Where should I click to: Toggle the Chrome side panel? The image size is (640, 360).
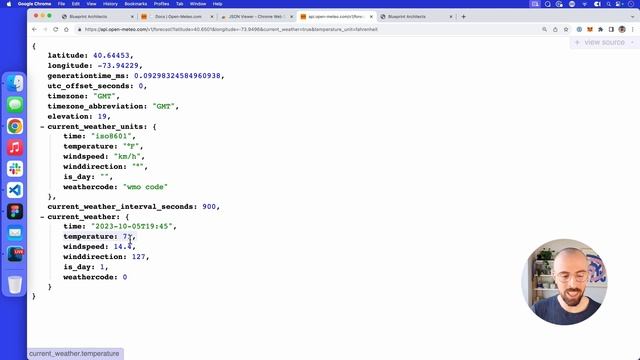point(611,29)
